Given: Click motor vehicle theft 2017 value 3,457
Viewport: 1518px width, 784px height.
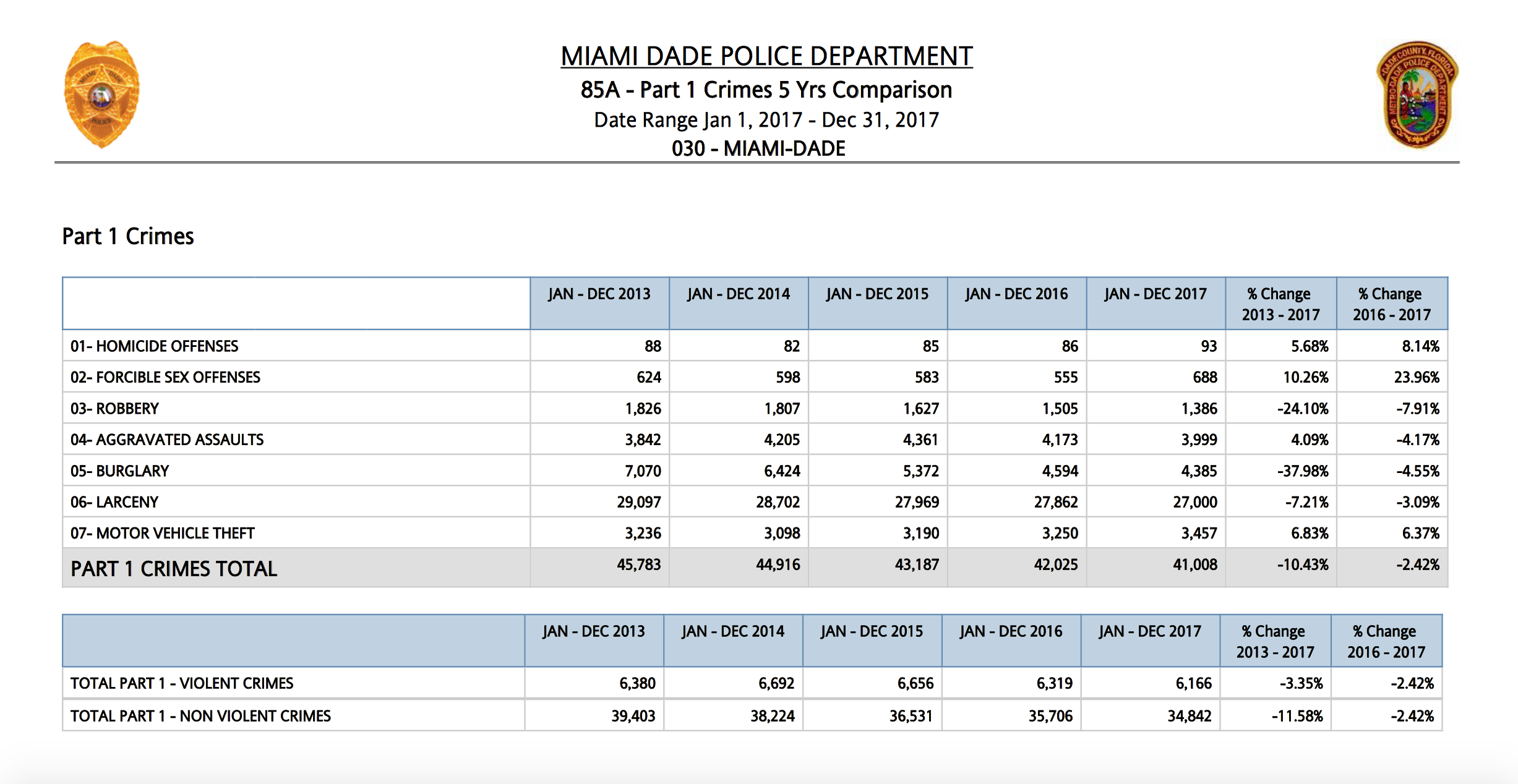Looking at the screenshot, I should [1199, 533].
